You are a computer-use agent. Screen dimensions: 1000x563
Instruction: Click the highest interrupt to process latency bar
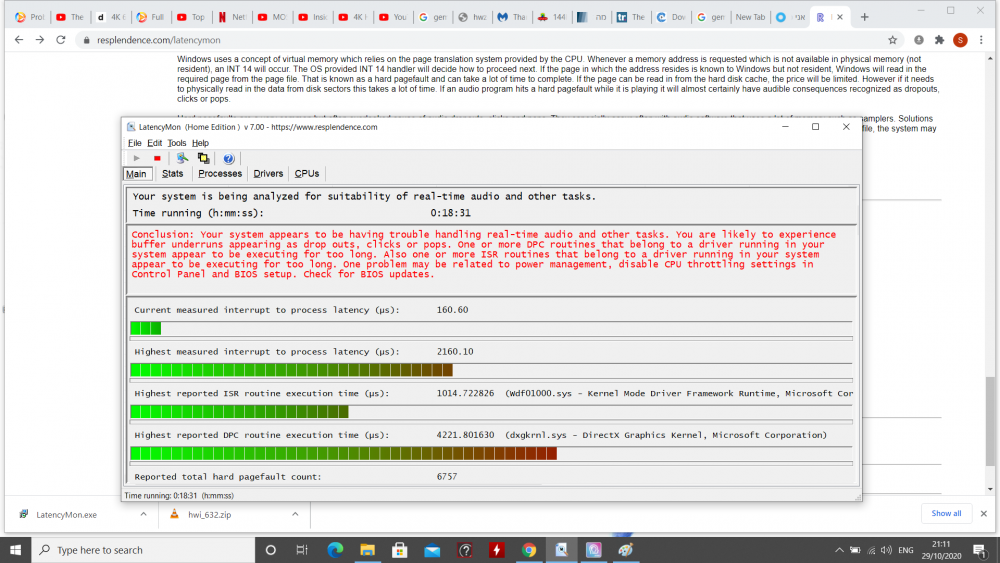291,370
